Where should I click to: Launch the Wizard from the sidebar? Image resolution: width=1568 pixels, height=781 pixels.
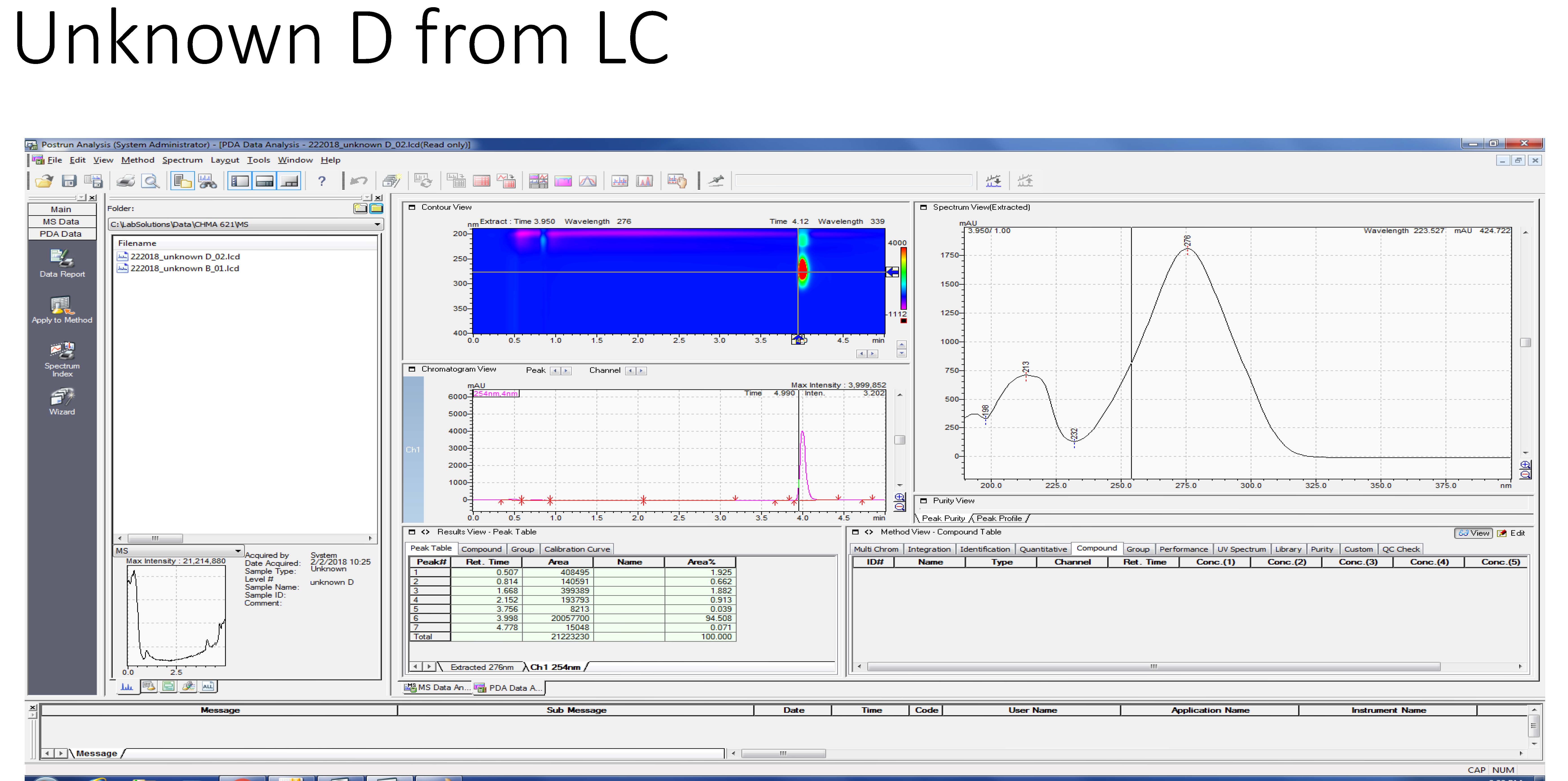tap(62, 402)
